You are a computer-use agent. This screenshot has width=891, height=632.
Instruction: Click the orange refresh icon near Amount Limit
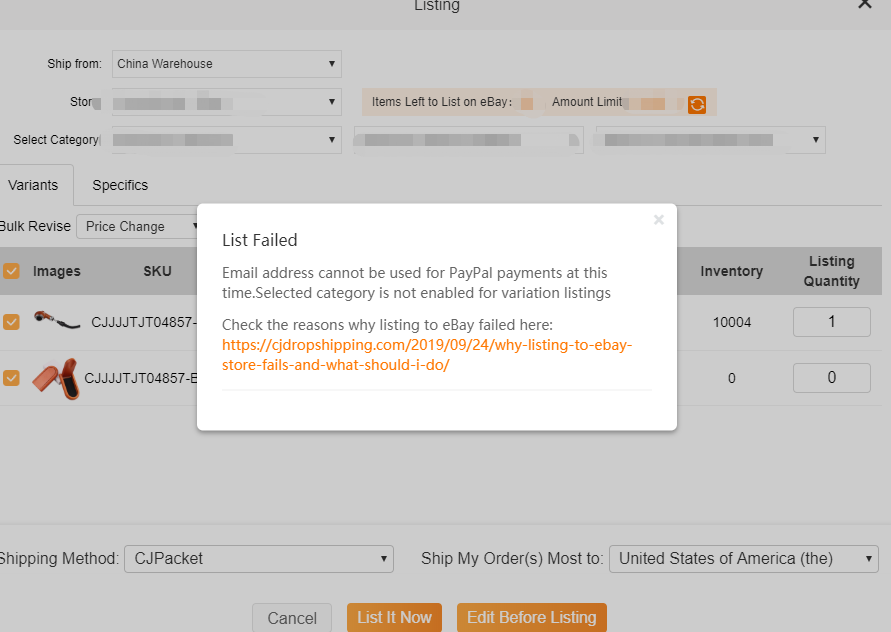click(x=697, y=104)
